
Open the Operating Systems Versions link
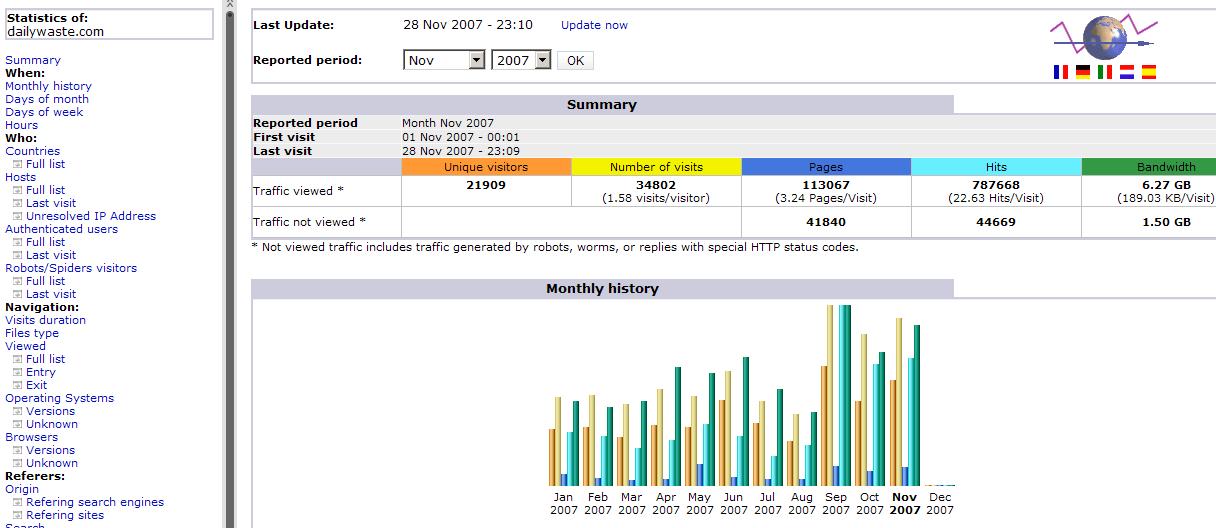[50, 411]
